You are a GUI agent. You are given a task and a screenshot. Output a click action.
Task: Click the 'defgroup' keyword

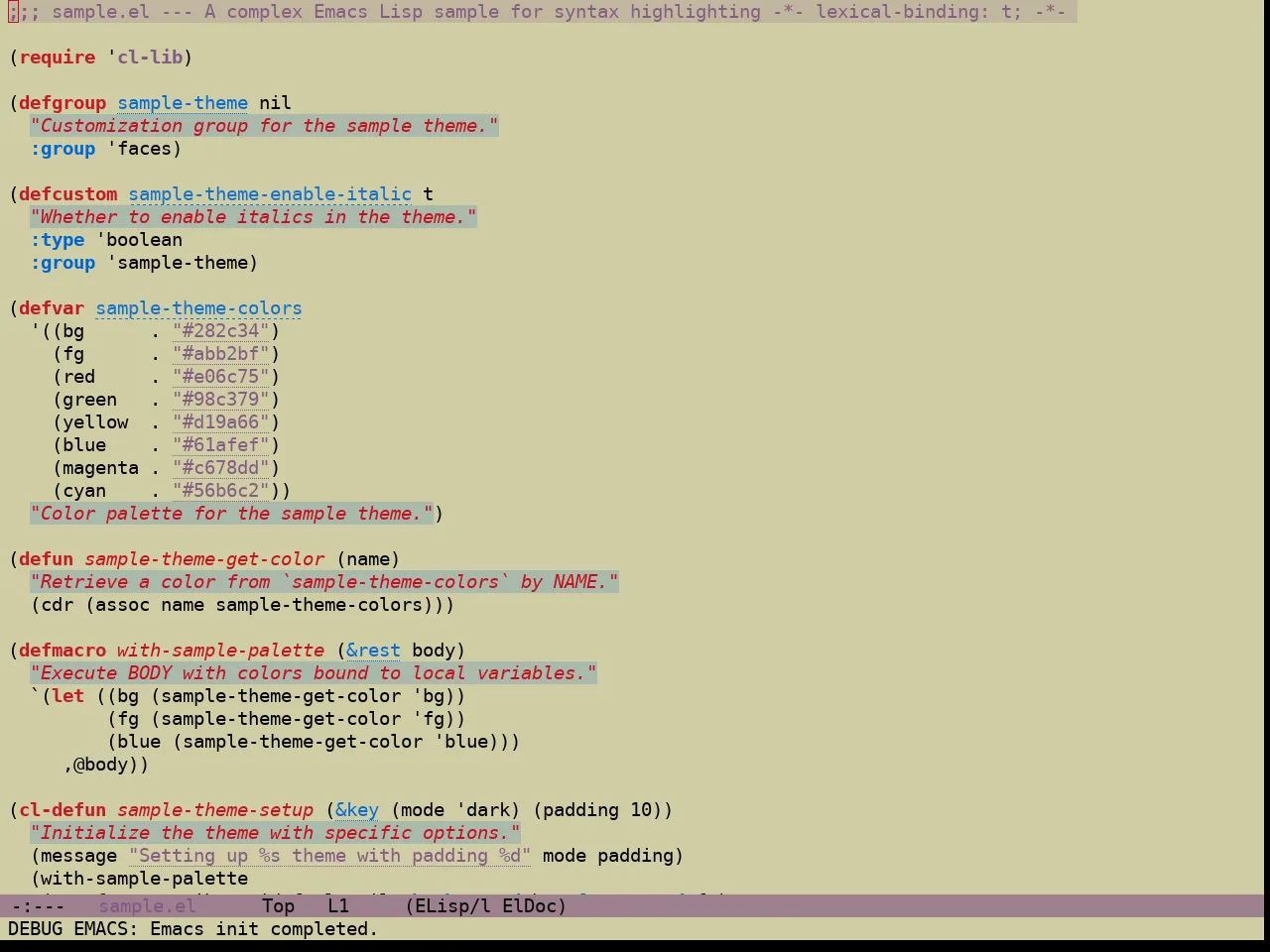tap(63, 103)
